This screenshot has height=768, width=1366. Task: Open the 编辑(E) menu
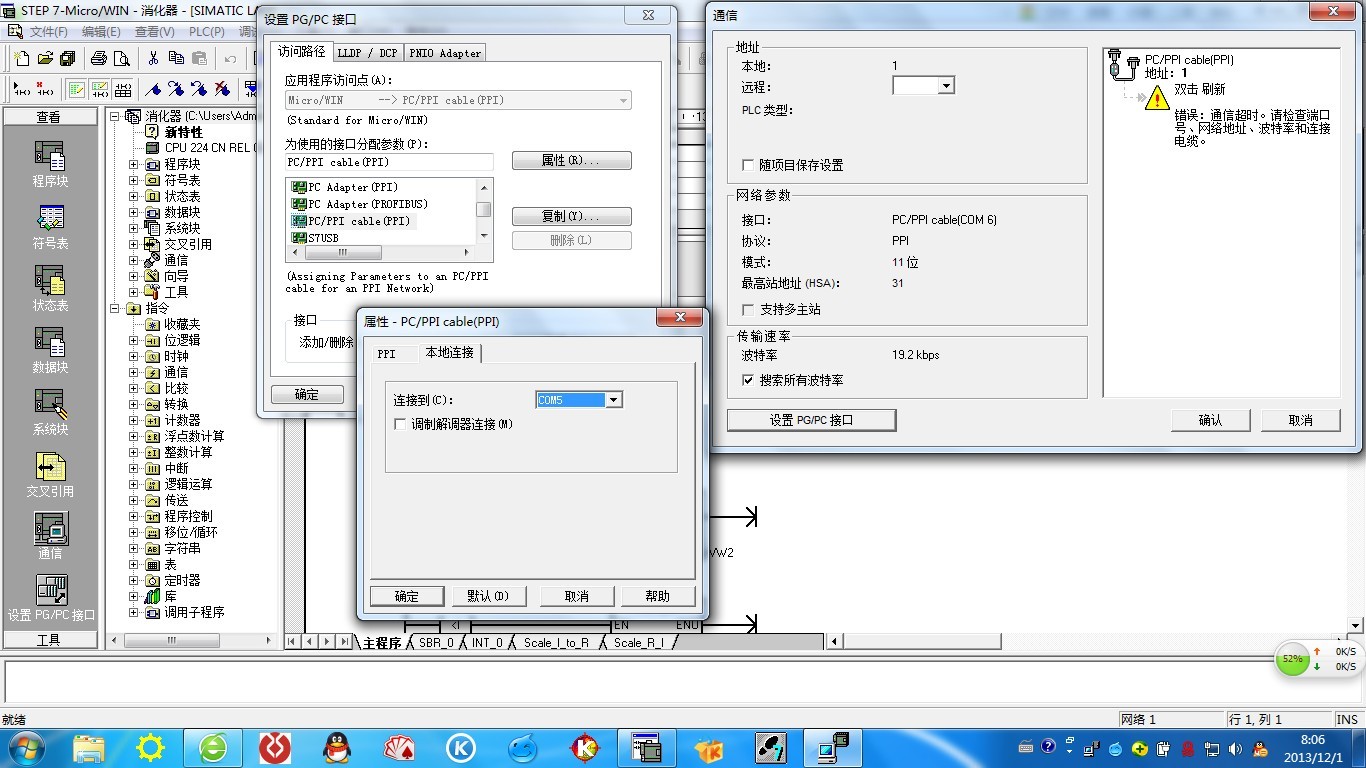click(100, 32)
